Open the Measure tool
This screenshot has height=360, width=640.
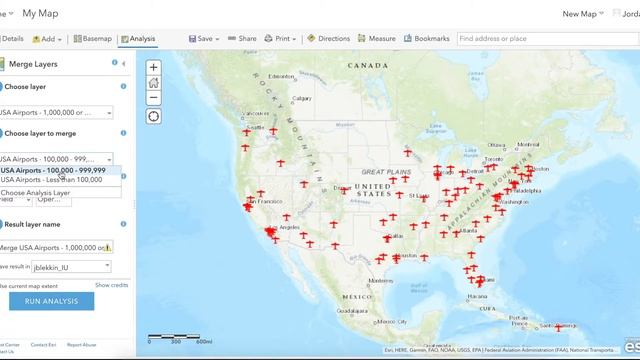tap(377, 39)
